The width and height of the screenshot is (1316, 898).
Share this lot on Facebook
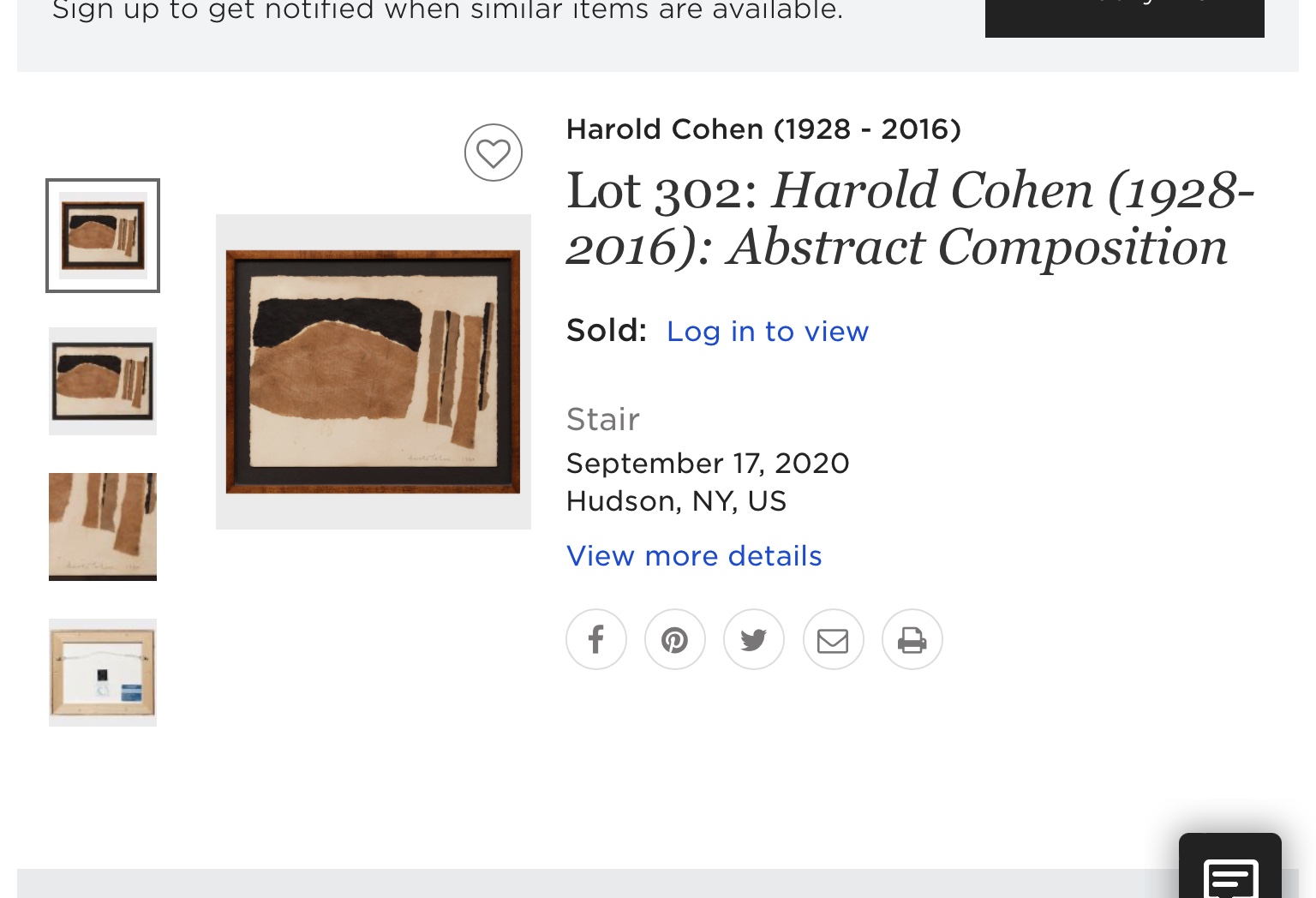pos(596,639)
